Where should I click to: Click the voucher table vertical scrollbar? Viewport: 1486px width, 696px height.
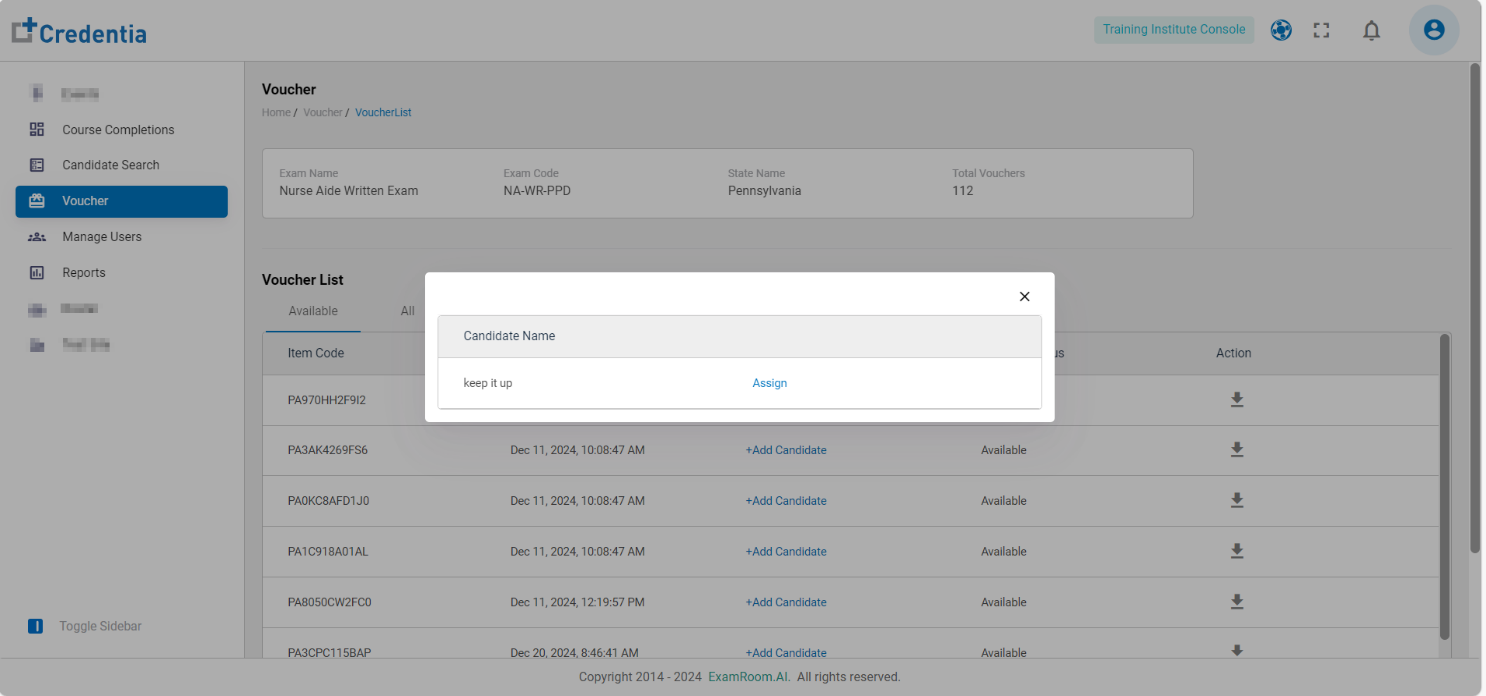pos(1444,487)
